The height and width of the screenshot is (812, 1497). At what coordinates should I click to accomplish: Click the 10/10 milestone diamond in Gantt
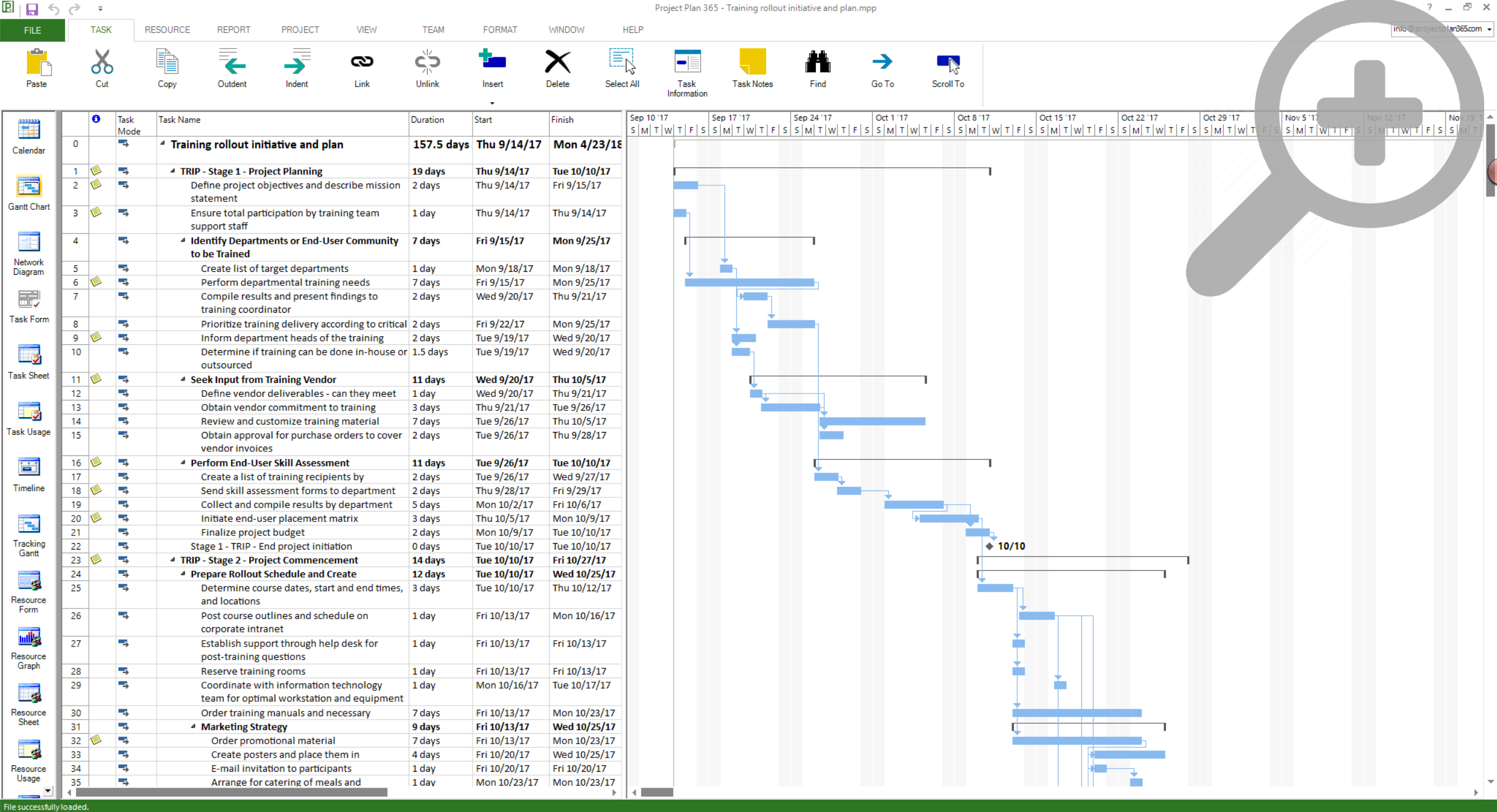[989, 546]
